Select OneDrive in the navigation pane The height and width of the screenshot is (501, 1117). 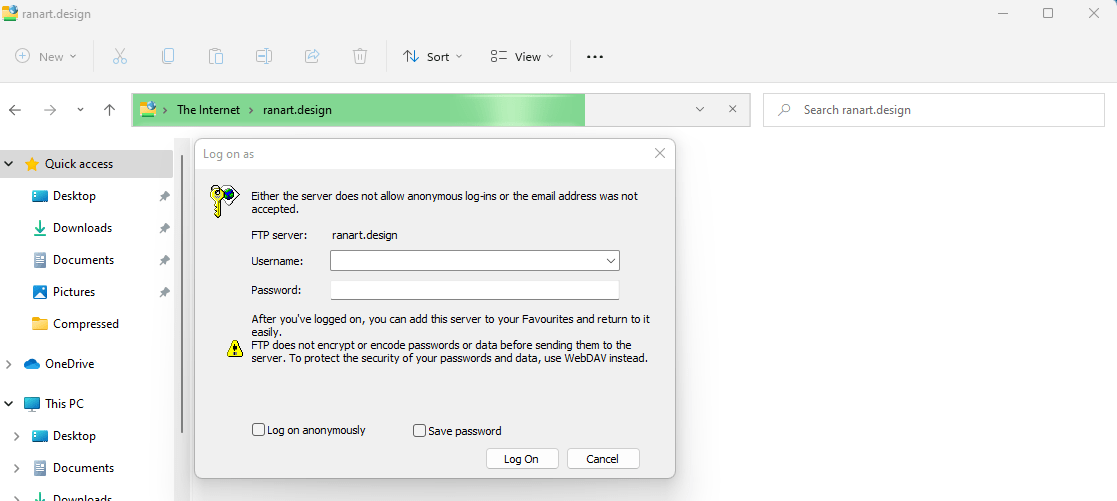(x=70, y=364)
